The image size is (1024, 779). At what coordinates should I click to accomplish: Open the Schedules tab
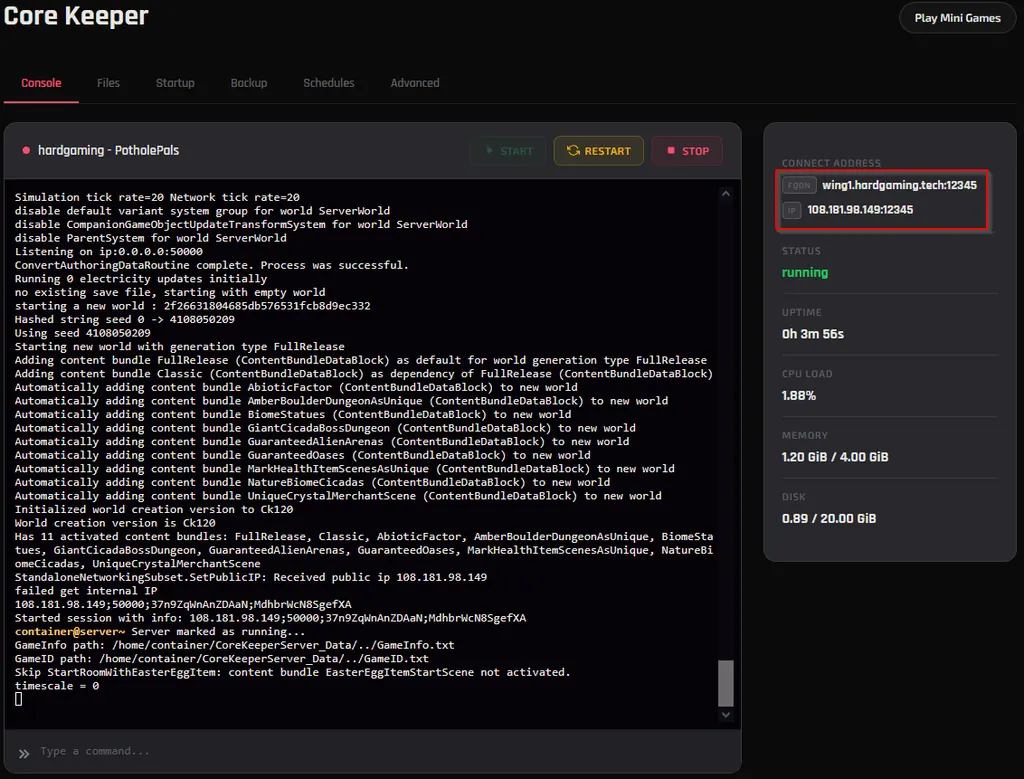328,83
